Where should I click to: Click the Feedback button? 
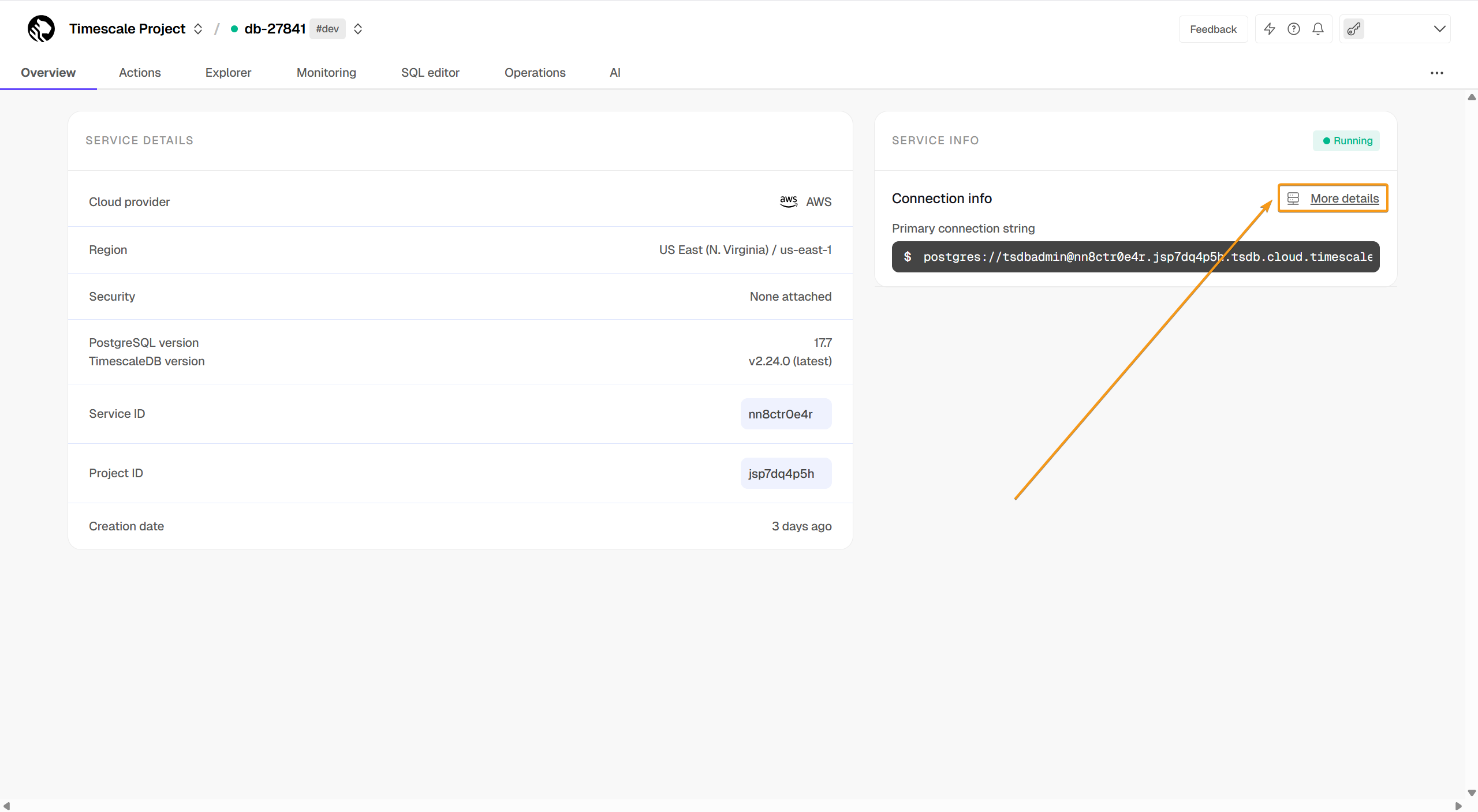click(x=1213, y=29)
